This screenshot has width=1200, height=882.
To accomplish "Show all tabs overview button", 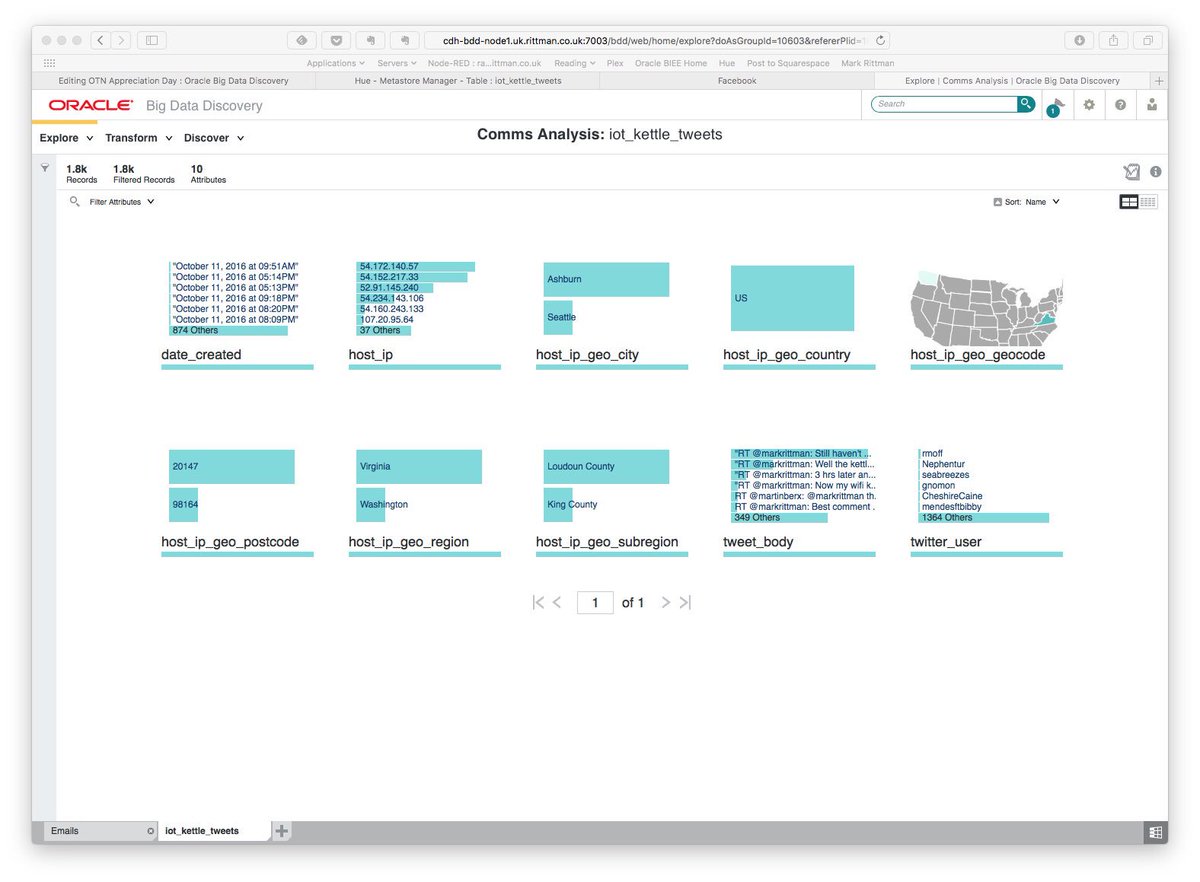I will click(x=1147, y=40).
